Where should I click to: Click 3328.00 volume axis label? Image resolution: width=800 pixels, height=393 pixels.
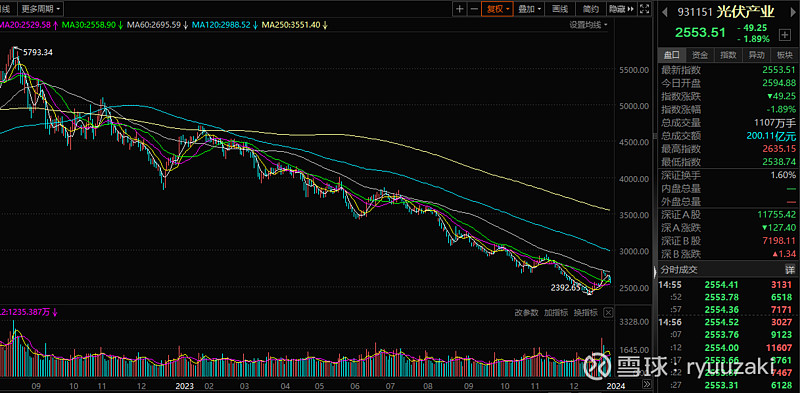pos(633,322)
